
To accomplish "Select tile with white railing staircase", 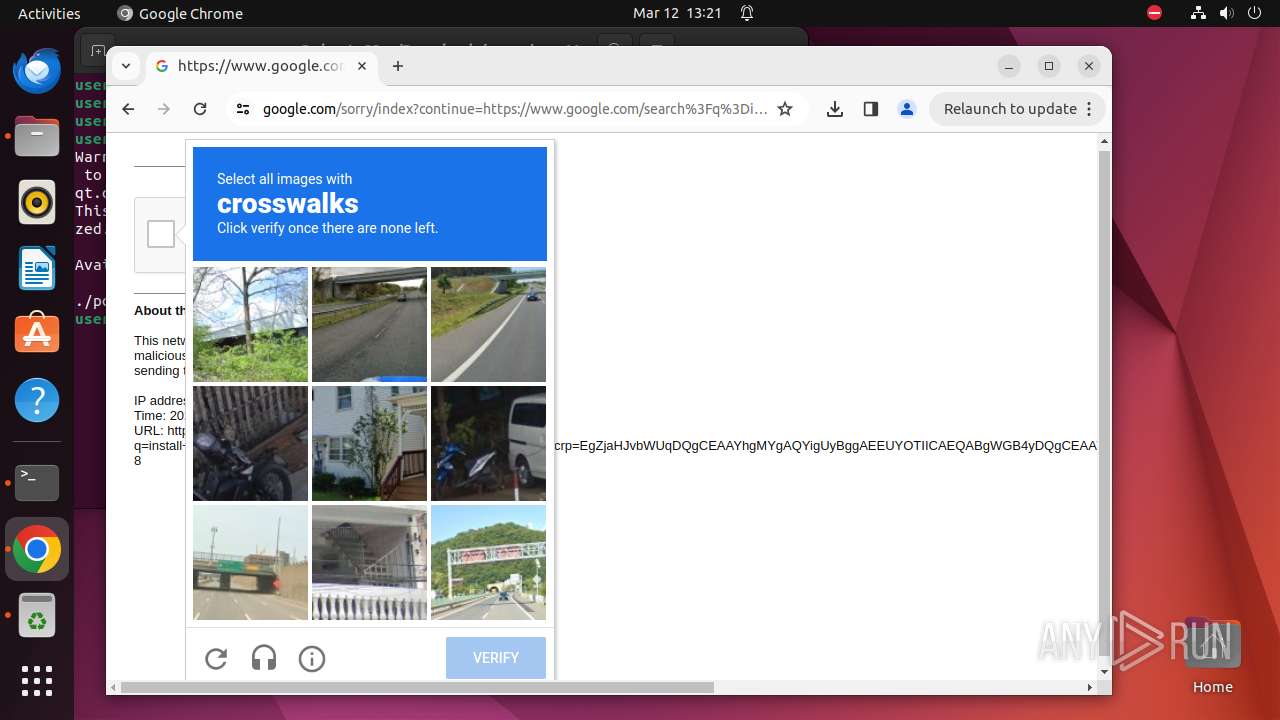I will [369, 562].
